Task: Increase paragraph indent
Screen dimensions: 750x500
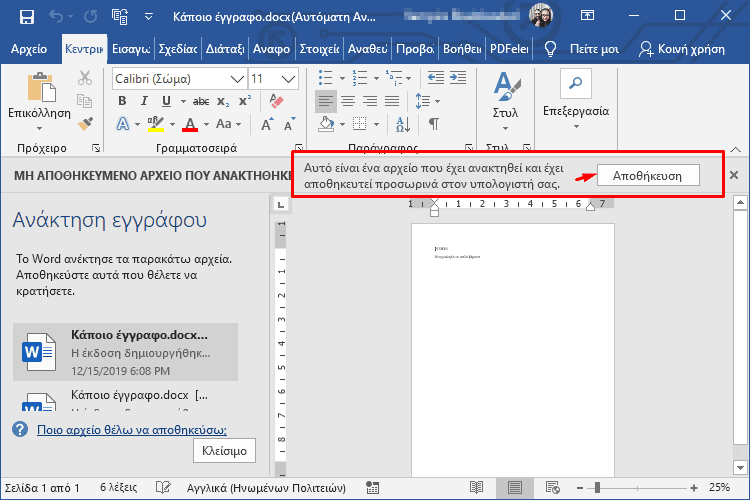Action: [x=458, y=78]
